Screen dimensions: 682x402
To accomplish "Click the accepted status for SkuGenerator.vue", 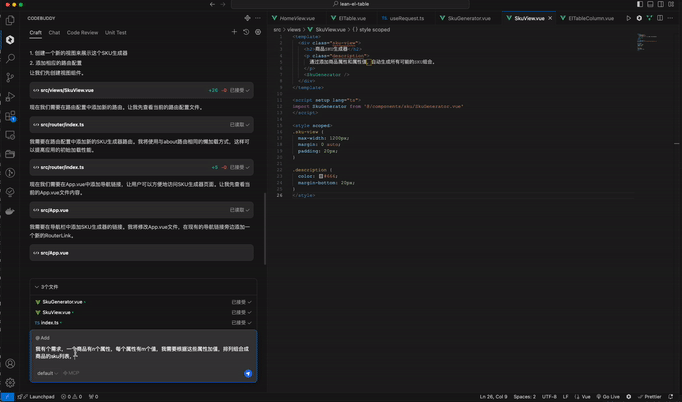I will pos(241,302).
